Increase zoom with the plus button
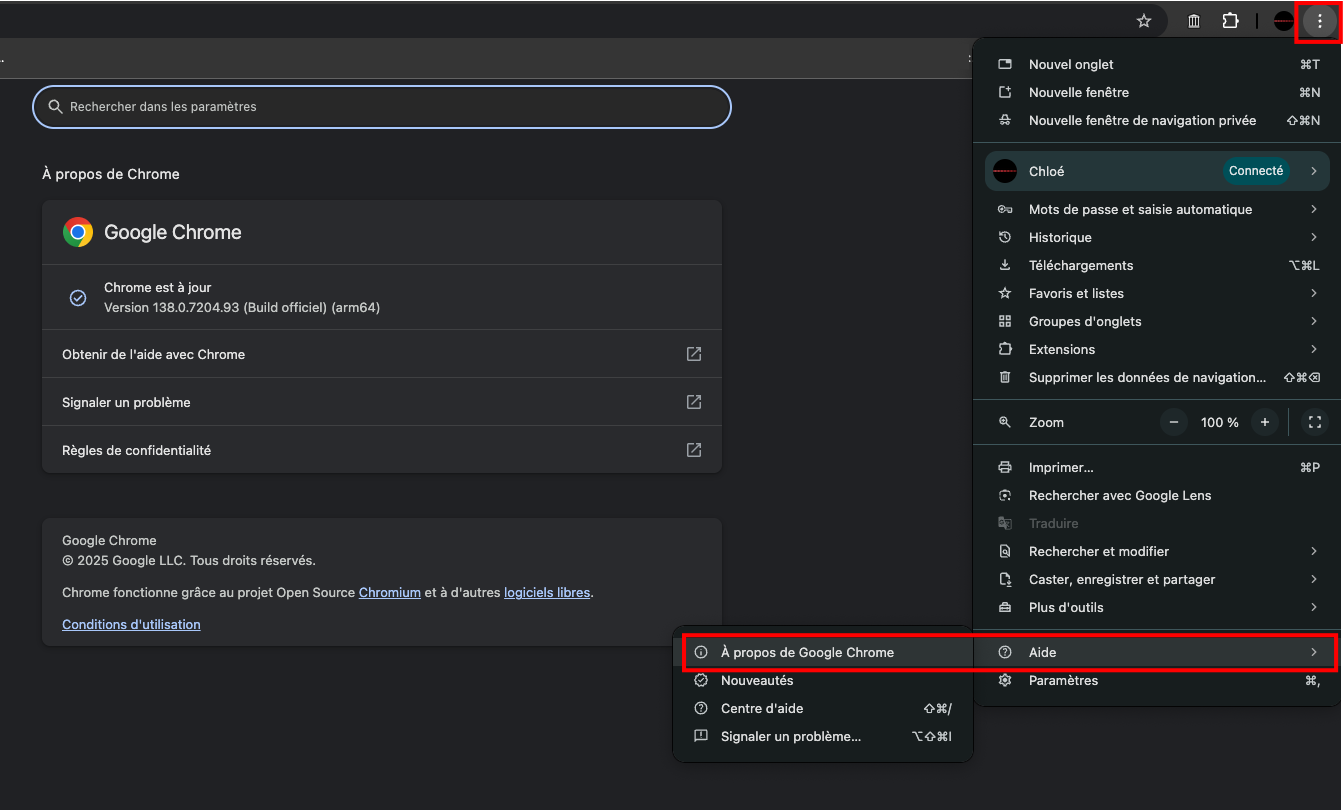This screenshot has height=810, width=1344. (x=1265, y=422)
